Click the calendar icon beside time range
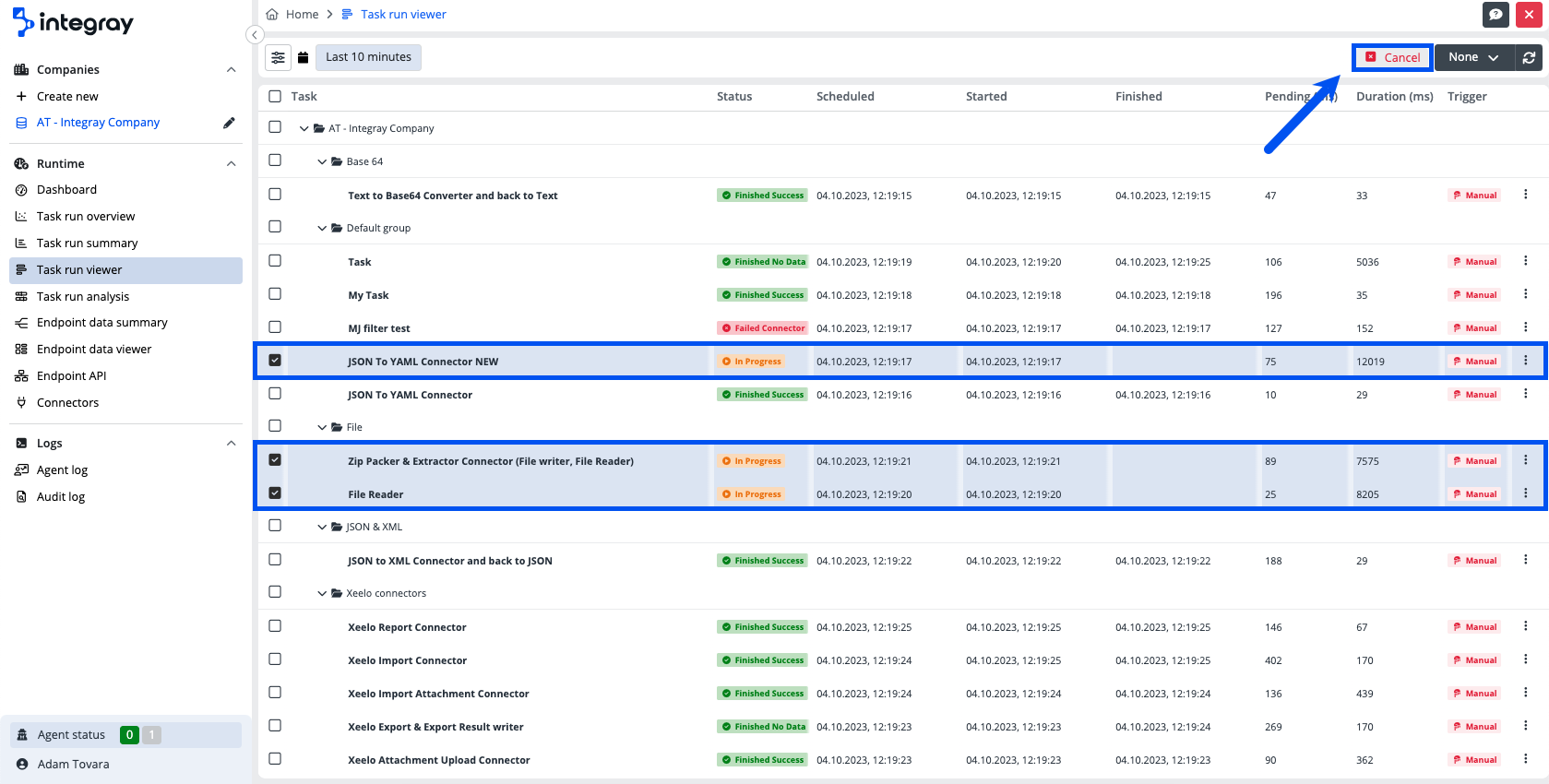This screenshot has width=1549, height=784. click(303, 57)
